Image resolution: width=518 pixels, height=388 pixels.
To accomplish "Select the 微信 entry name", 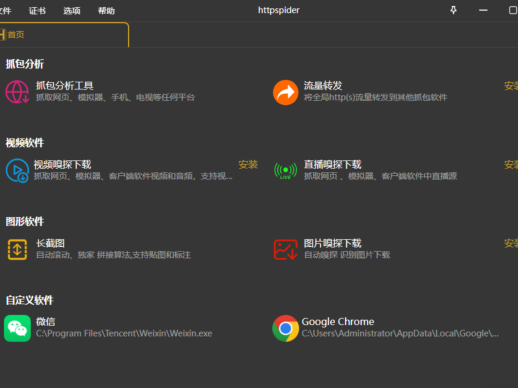I will click(45, 322).
